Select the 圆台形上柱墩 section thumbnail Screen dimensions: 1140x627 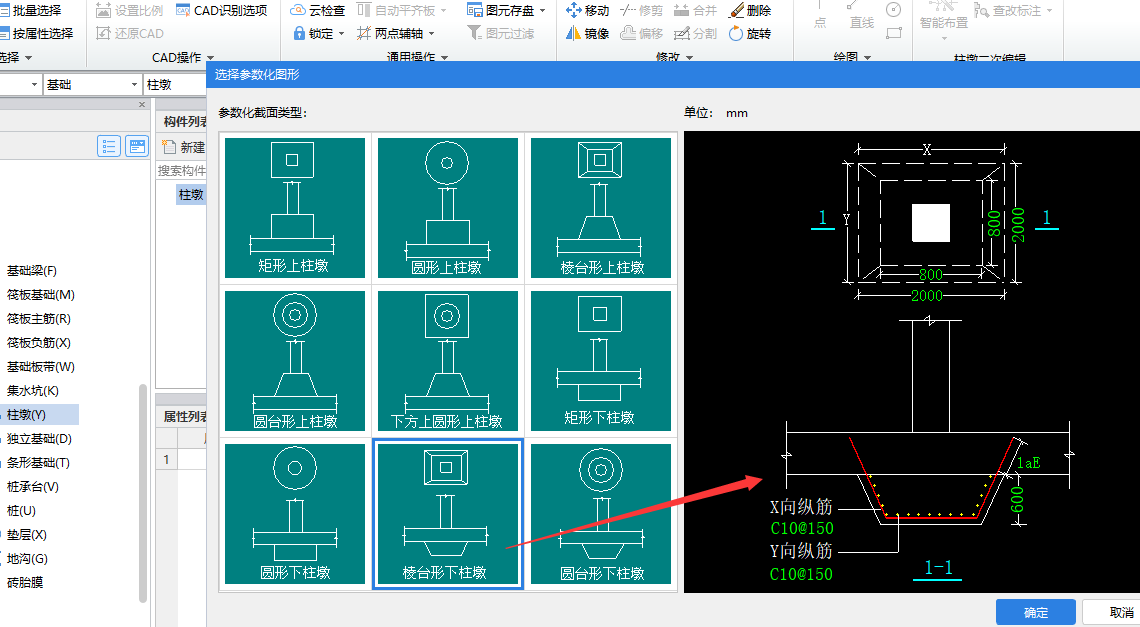(x=294, y=361)
